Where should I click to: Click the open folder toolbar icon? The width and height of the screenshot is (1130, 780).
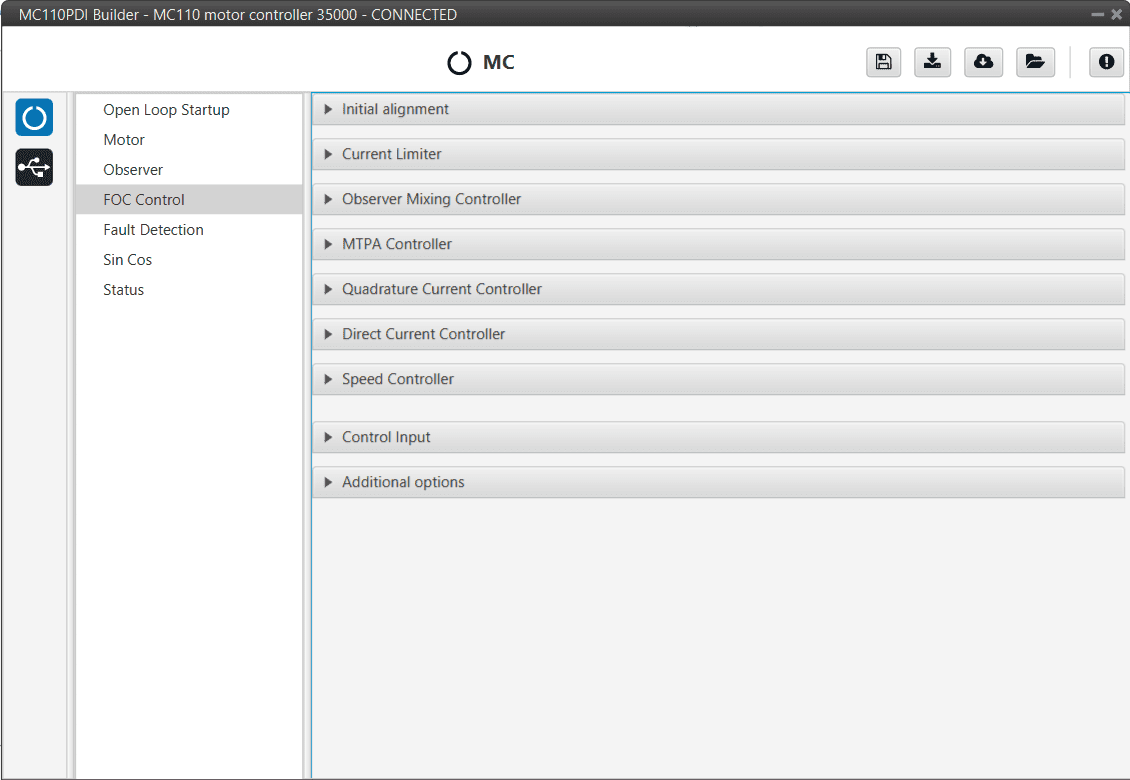pos(1036,62)
